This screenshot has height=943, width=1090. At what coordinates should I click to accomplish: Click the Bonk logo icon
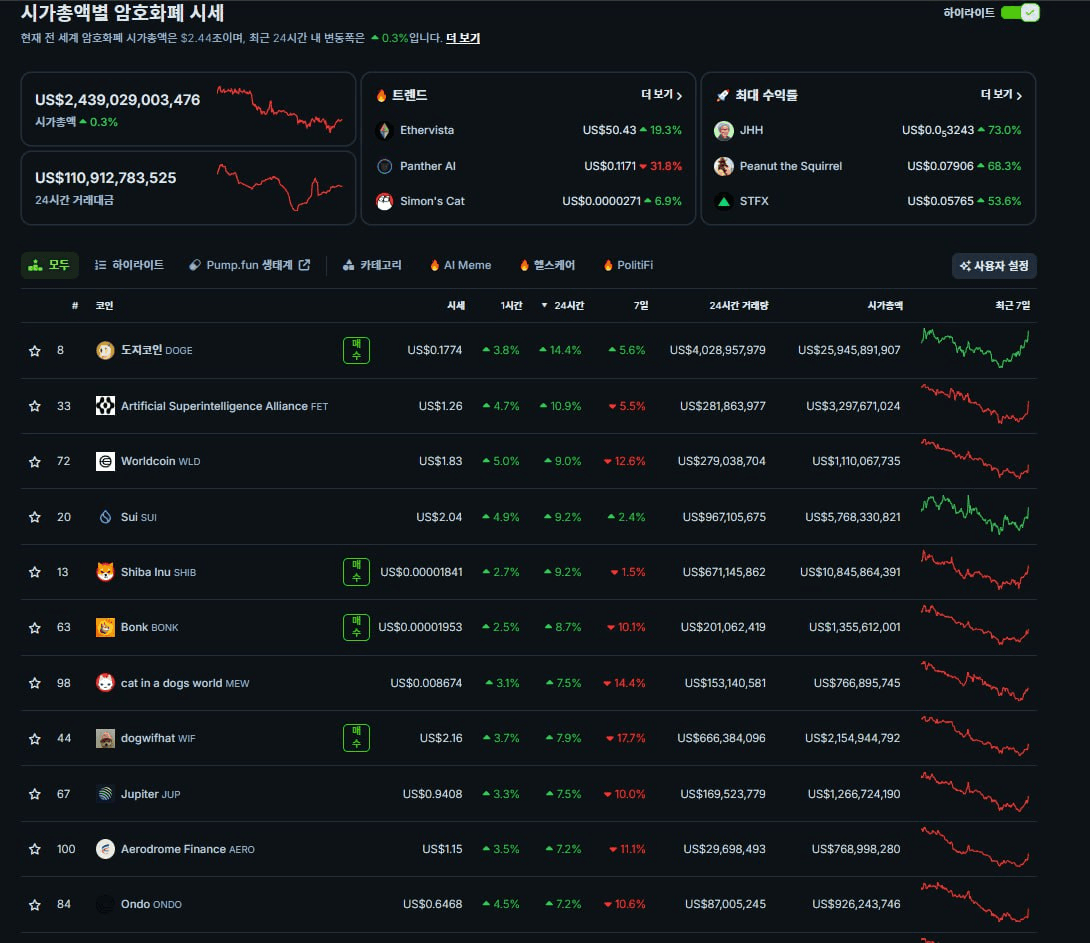(105, 627)
